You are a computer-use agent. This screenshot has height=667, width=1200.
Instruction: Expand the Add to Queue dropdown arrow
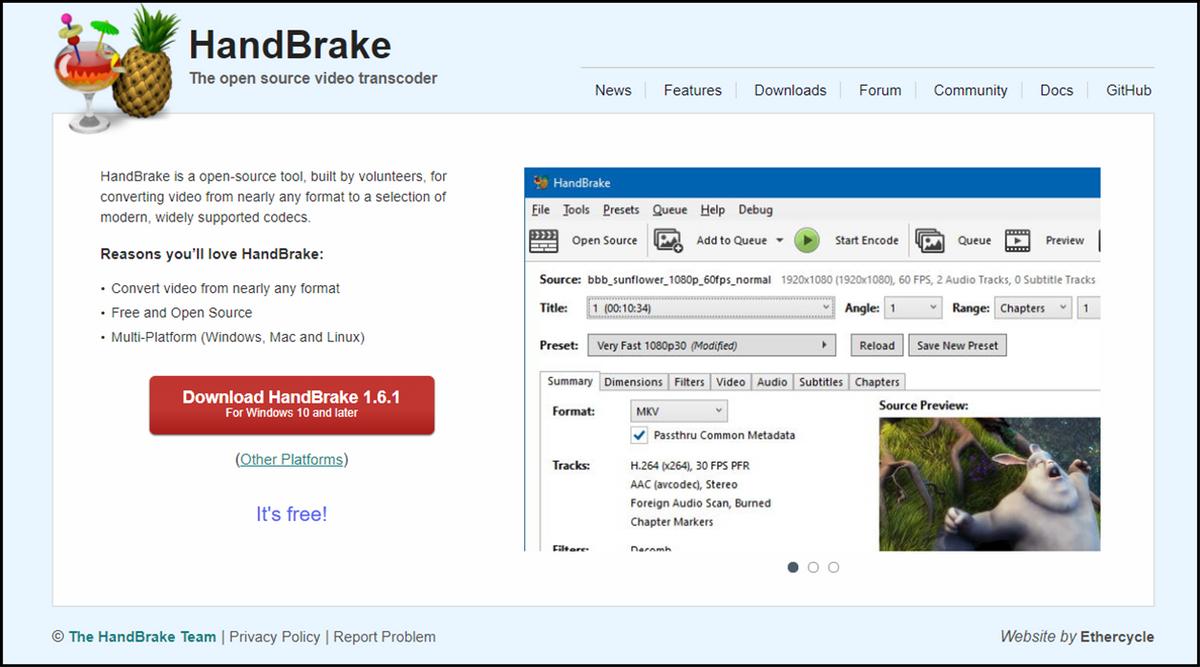click(x=778, y=240)
